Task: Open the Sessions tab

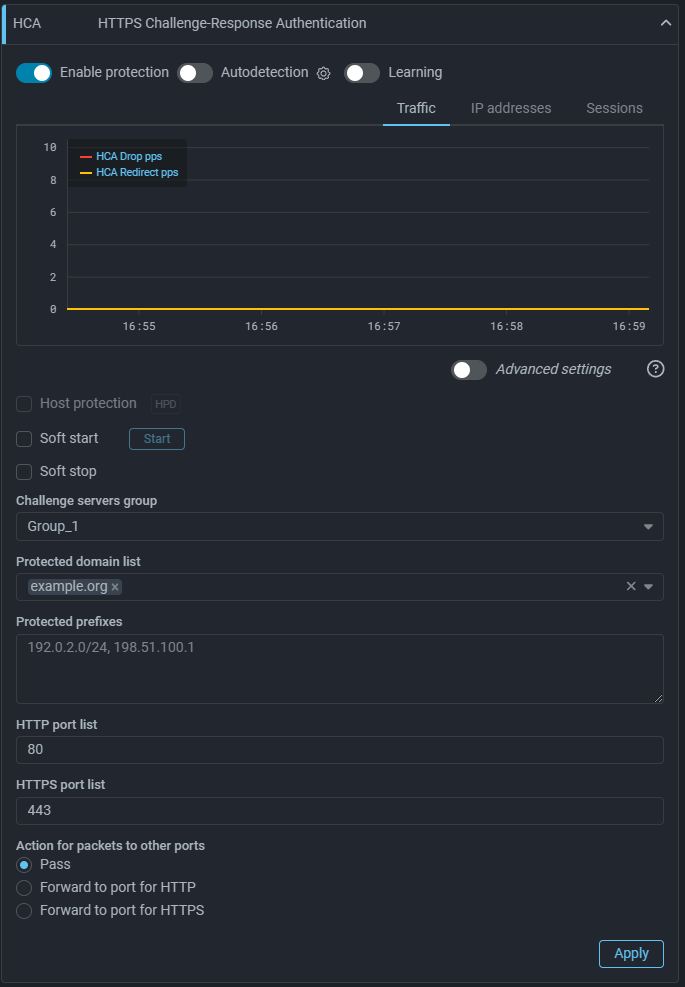Action: pos(614,108)
